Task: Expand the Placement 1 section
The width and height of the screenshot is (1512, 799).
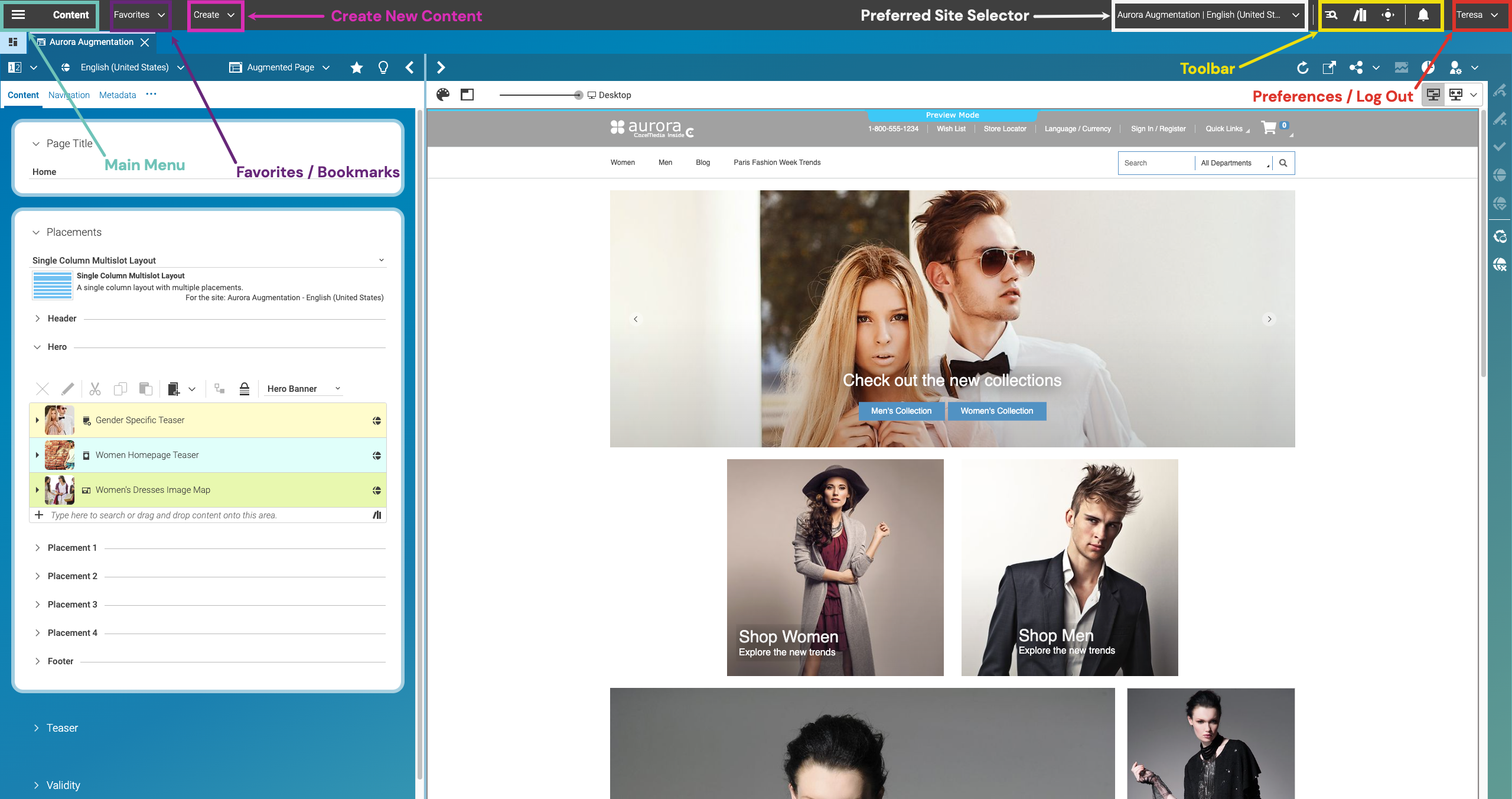Action: 38,548
